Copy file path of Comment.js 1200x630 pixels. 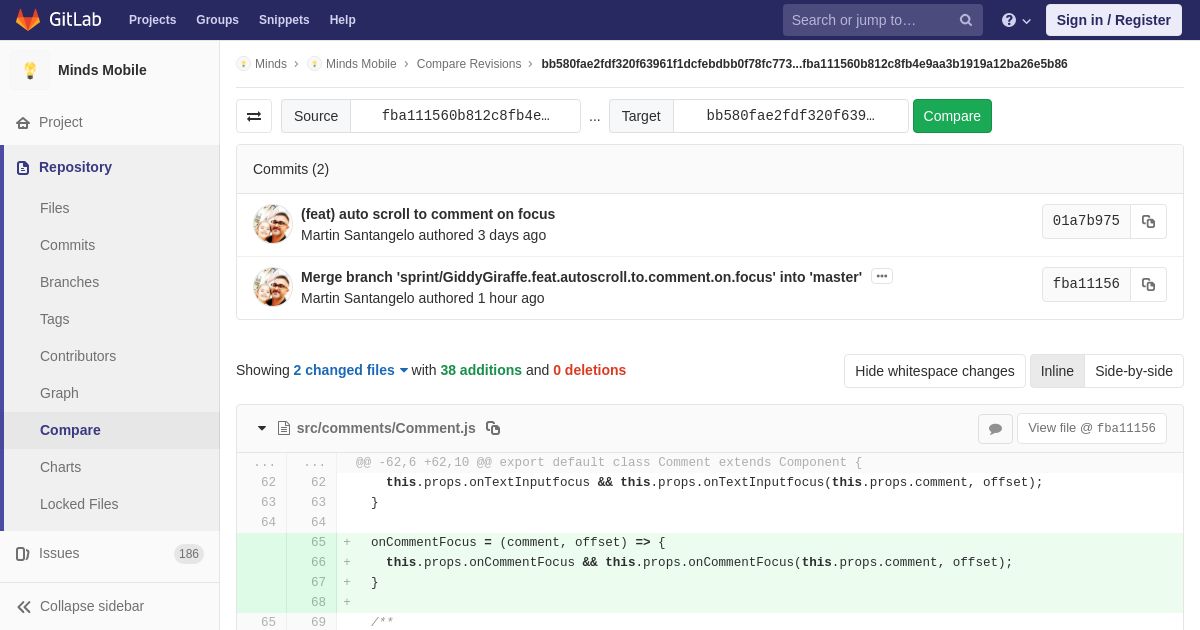[x=493, y=428]
